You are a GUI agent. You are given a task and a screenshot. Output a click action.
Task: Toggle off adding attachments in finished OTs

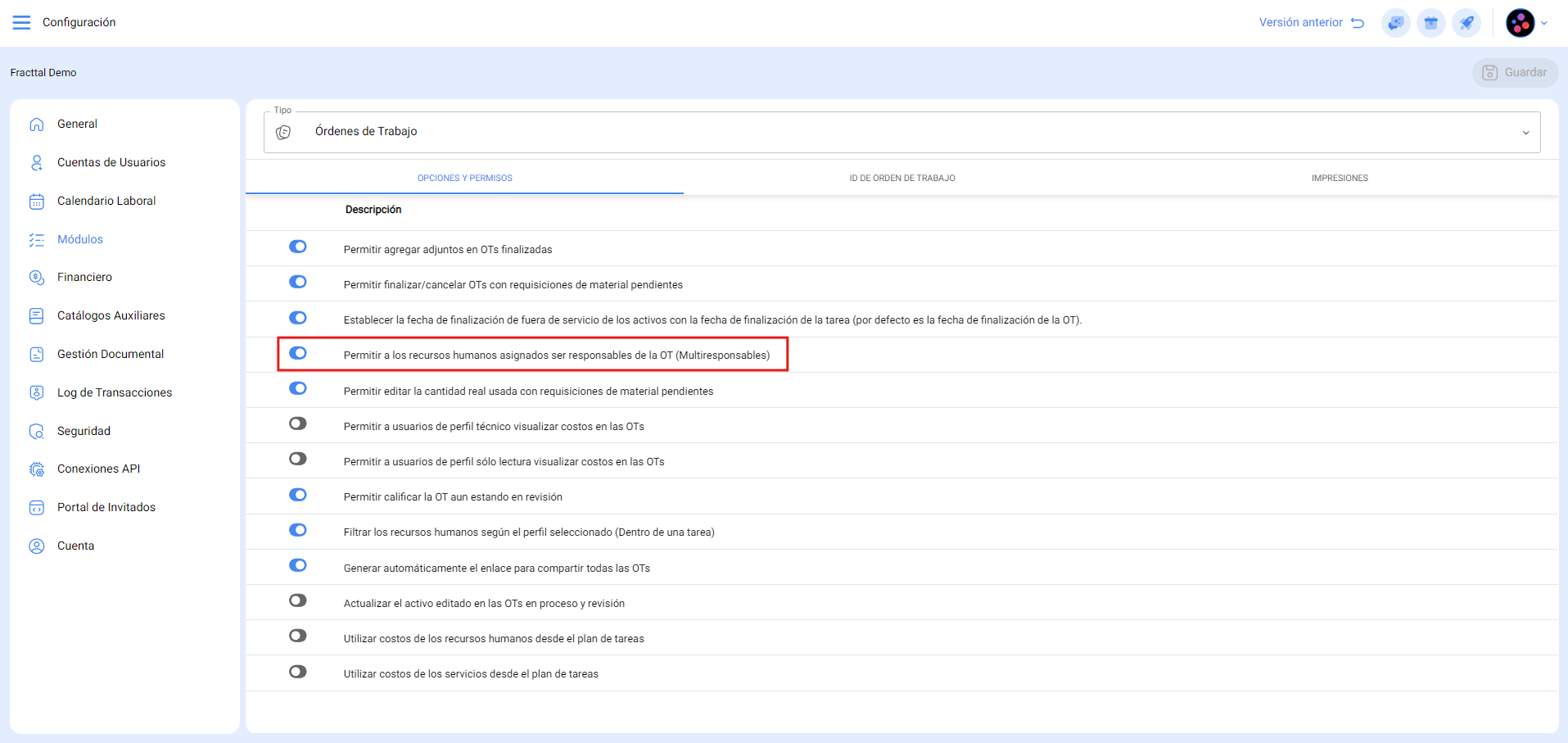[298, 247]
